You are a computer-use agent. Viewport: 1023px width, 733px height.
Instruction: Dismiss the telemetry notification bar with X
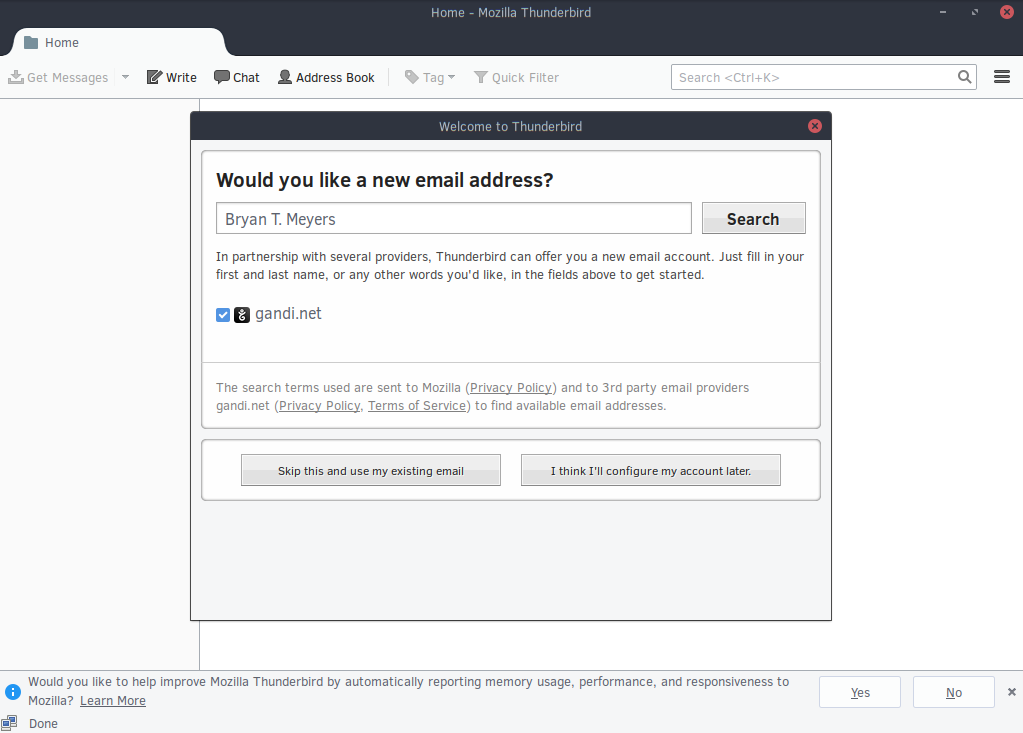pyautogui.click(x=1011, y=692)
